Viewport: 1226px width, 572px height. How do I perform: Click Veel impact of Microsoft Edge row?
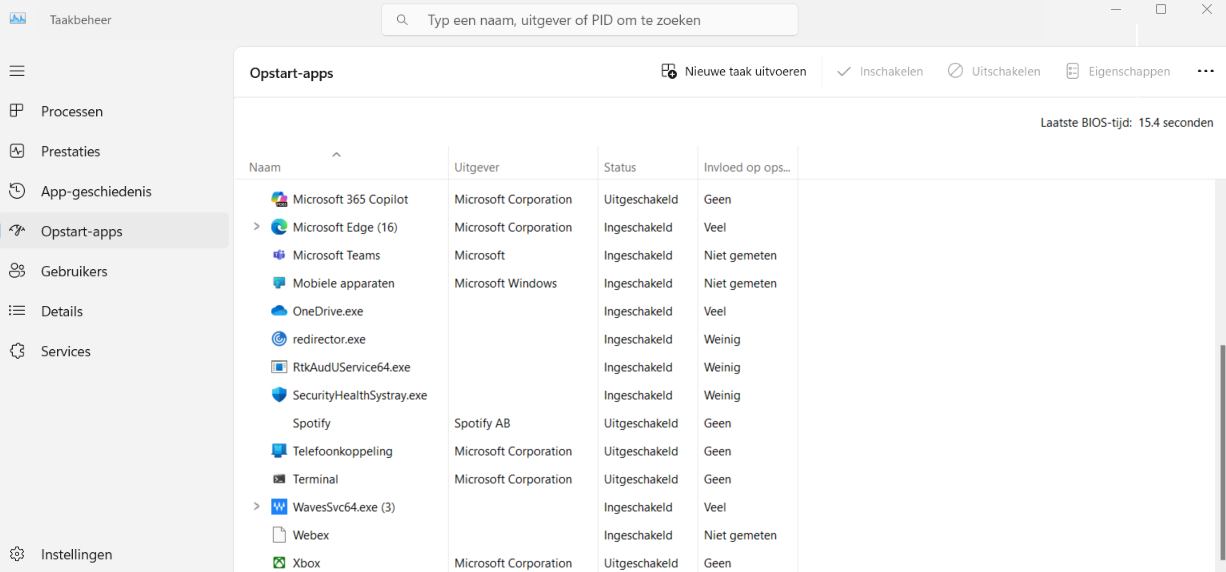click(715, 227)
